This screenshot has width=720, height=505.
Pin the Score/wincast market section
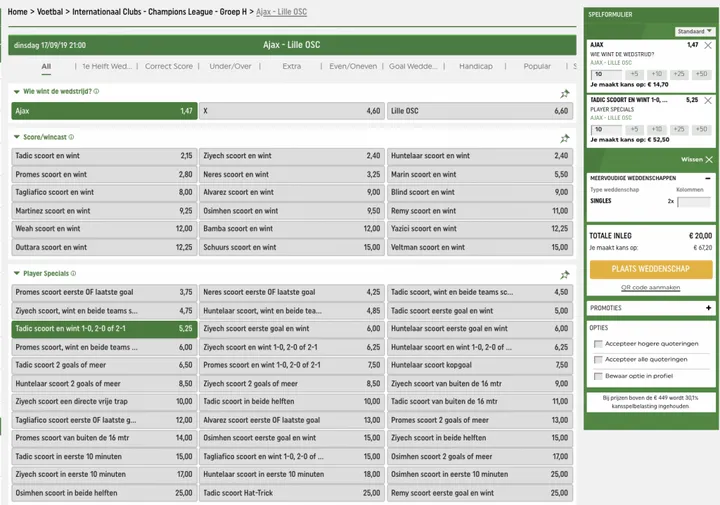pyautogui.click(x=565, y=138)
